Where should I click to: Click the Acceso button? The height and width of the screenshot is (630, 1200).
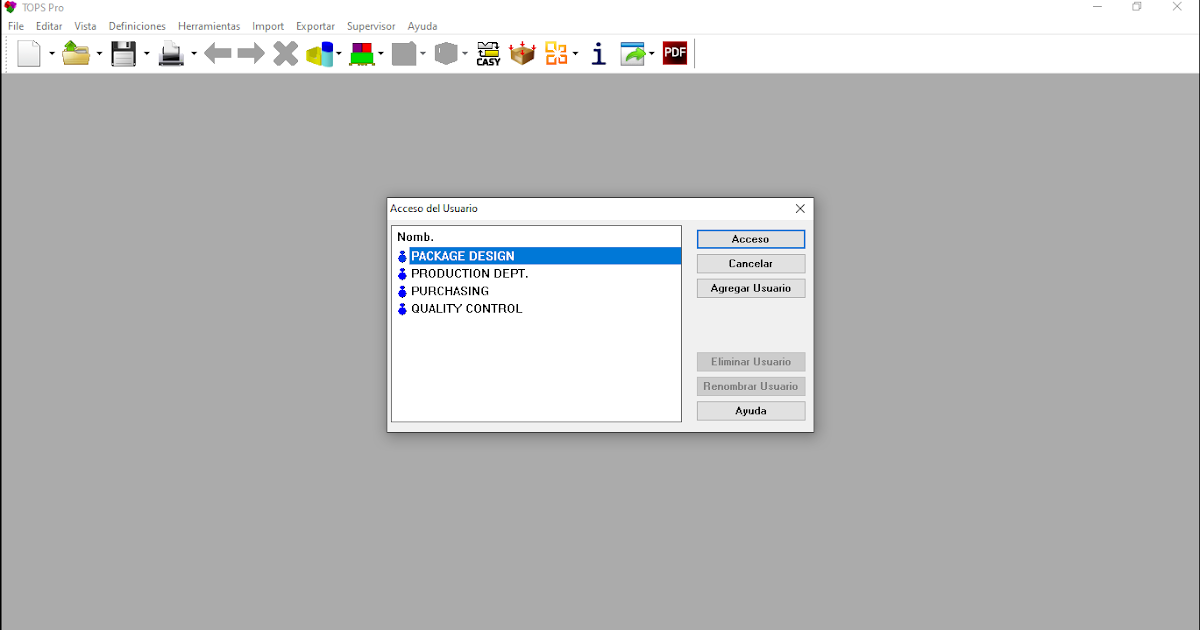point(750,239)
